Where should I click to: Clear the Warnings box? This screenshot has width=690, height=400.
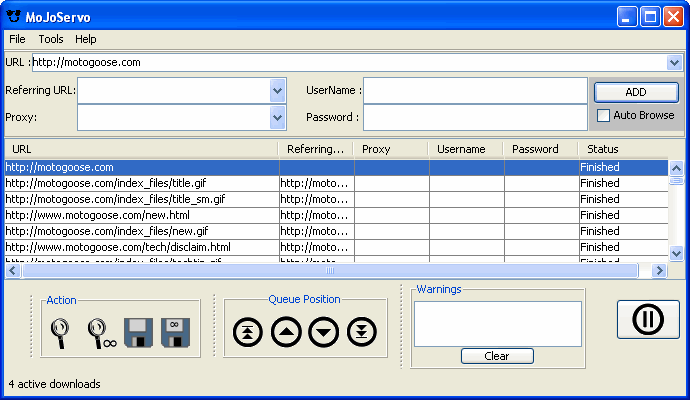click(x=497, y=356)
